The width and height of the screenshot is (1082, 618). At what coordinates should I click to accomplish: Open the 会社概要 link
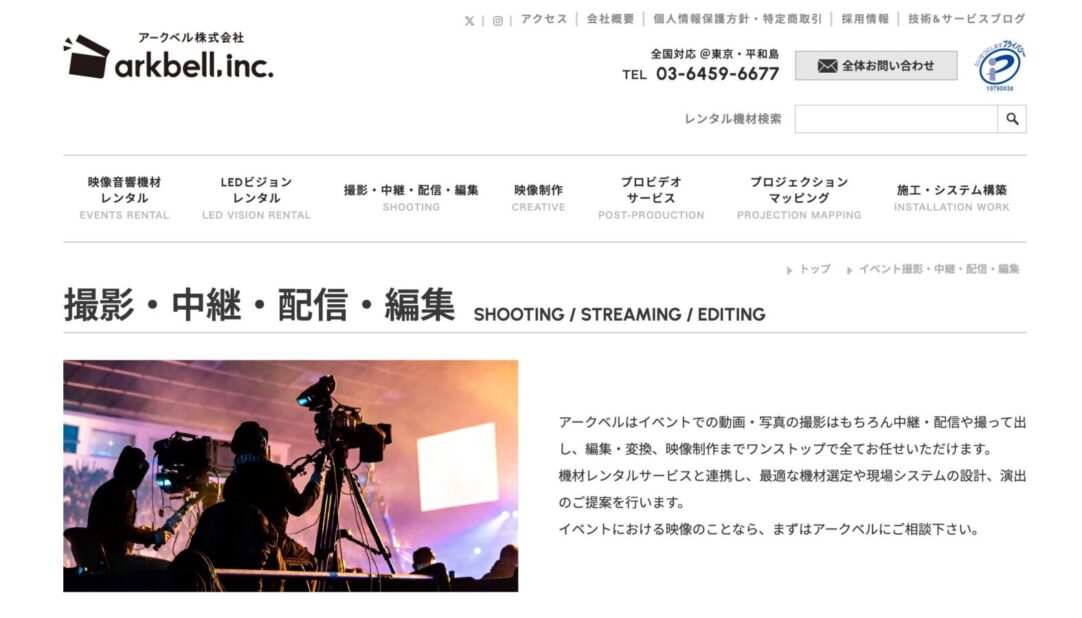click(610, 19)
